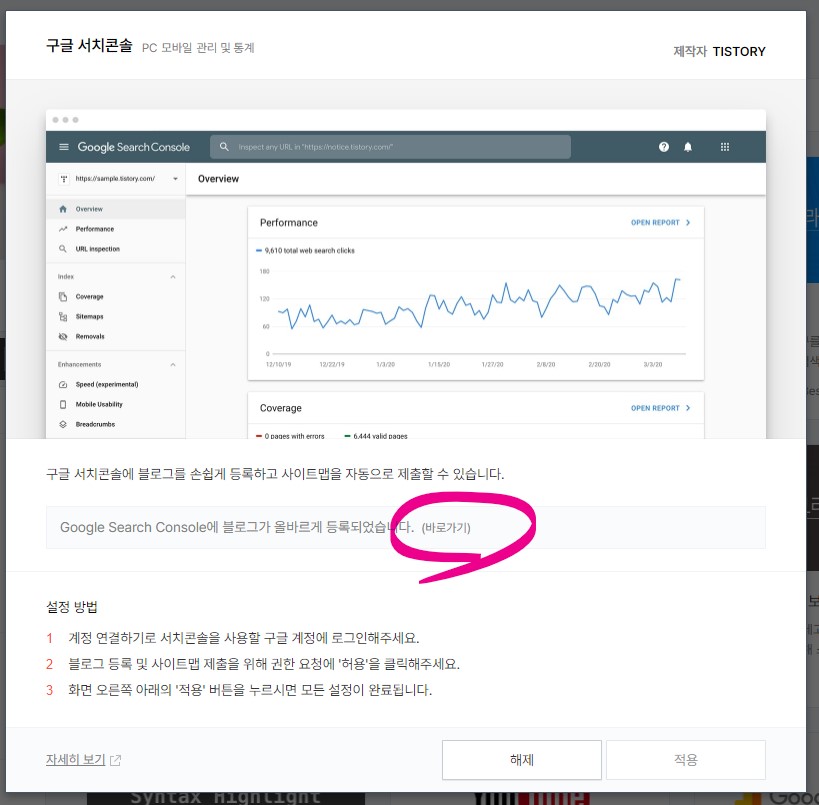
Task: Click the Removals crossed-eye icon
Action: pos(63,336)
